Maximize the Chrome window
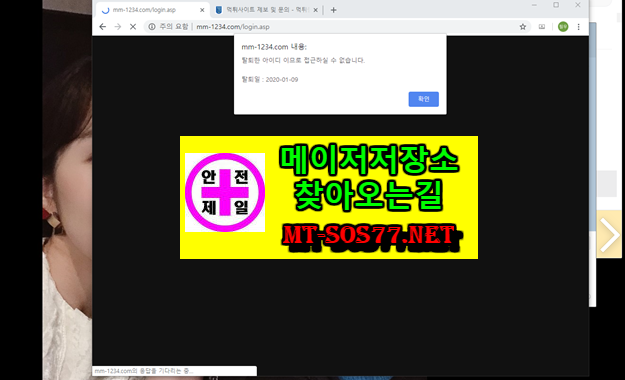Viewport: 625px width, 380px height. (x=556, y=5)
